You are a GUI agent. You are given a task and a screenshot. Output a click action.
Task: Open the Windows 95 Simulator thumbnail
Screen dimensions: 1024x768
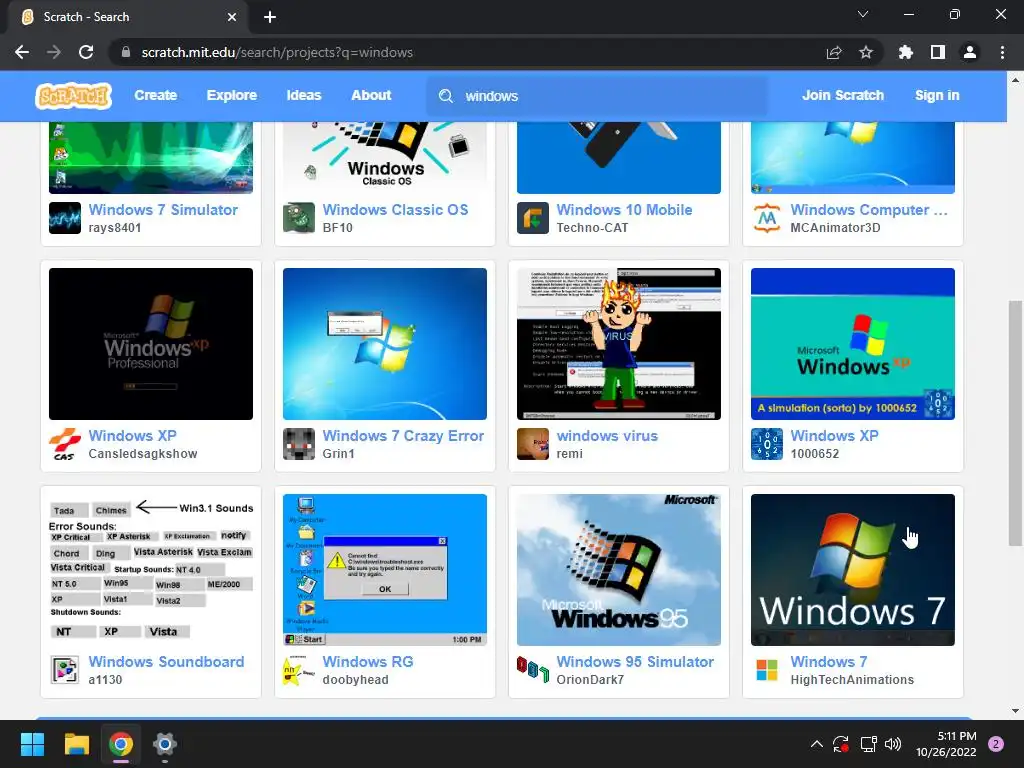[x=619, y=569]
